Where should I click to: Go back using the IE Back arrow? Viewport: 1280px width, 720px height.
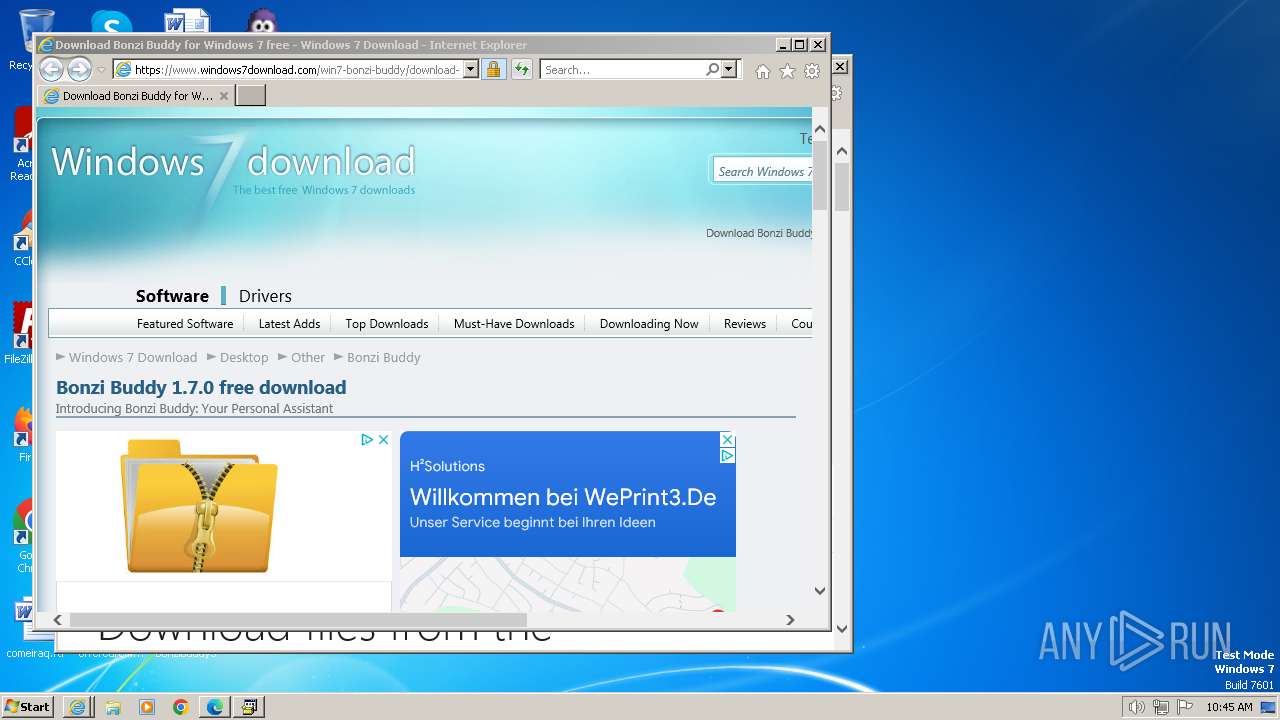pyautogui.click(x=51, y=69)
